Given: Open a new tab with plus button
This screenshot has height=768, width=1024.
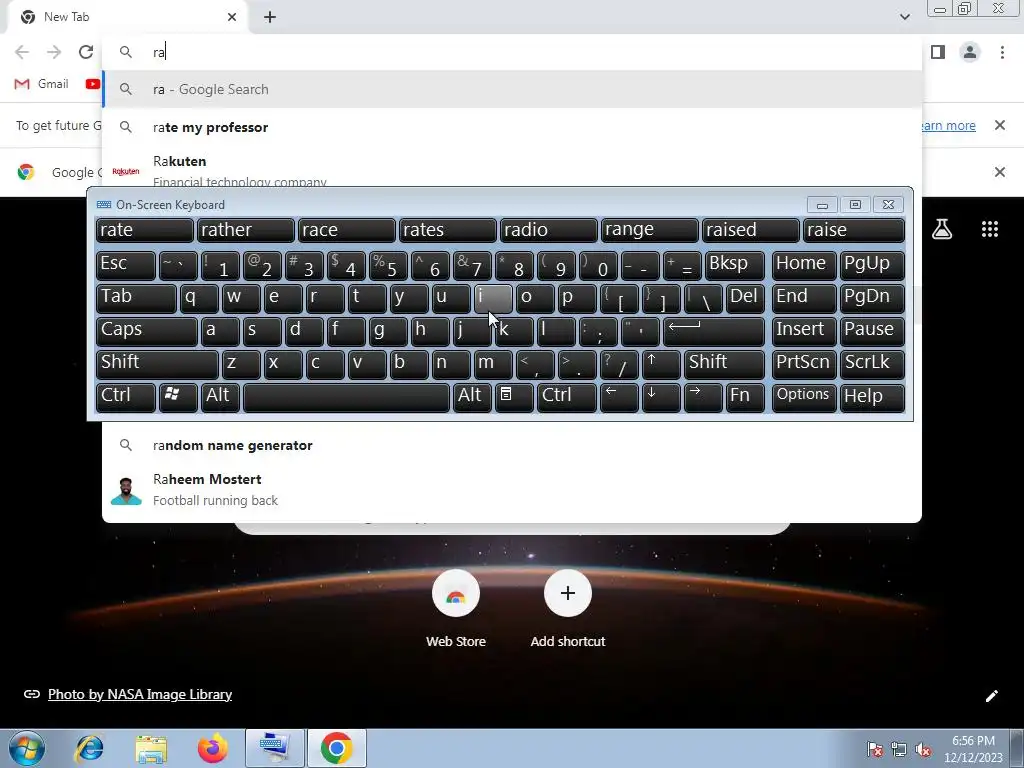Looking at the screenshot, I should [x=270, y=17].
